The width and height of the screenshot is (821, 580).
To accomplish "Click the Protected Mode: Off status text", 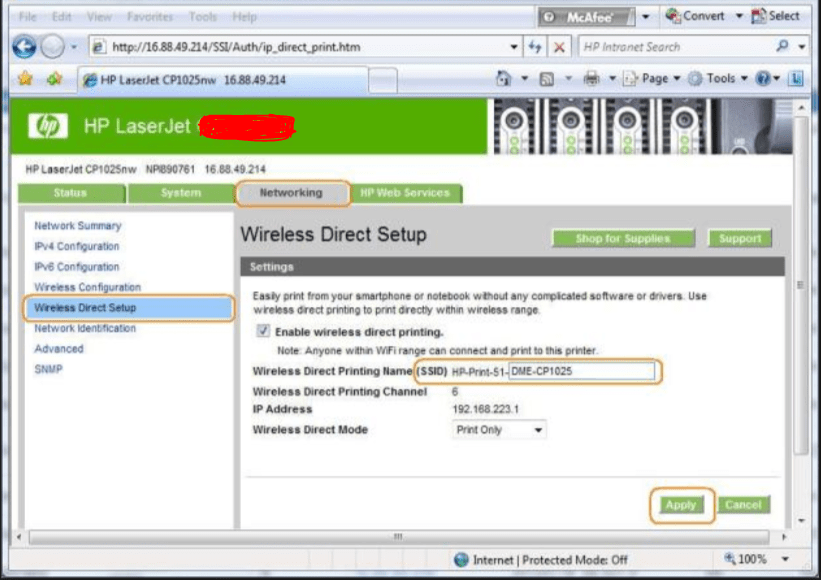I will [575, 560].
